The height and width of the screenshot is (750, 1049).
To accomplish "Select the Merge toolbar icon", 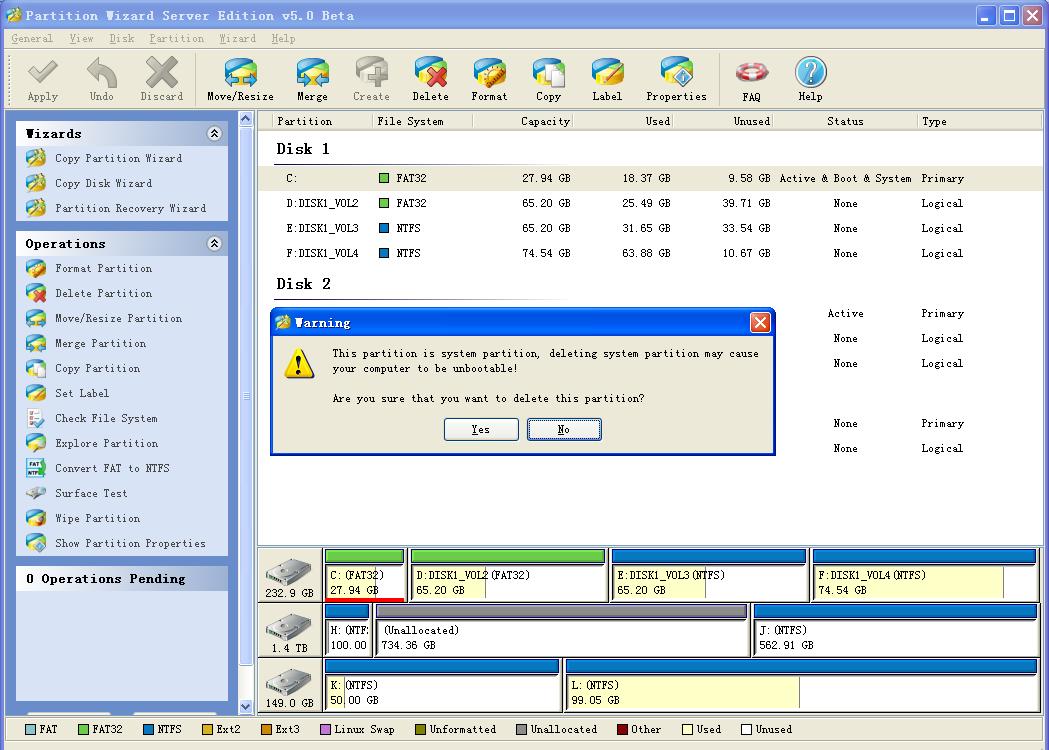I will tap(312, 79).
